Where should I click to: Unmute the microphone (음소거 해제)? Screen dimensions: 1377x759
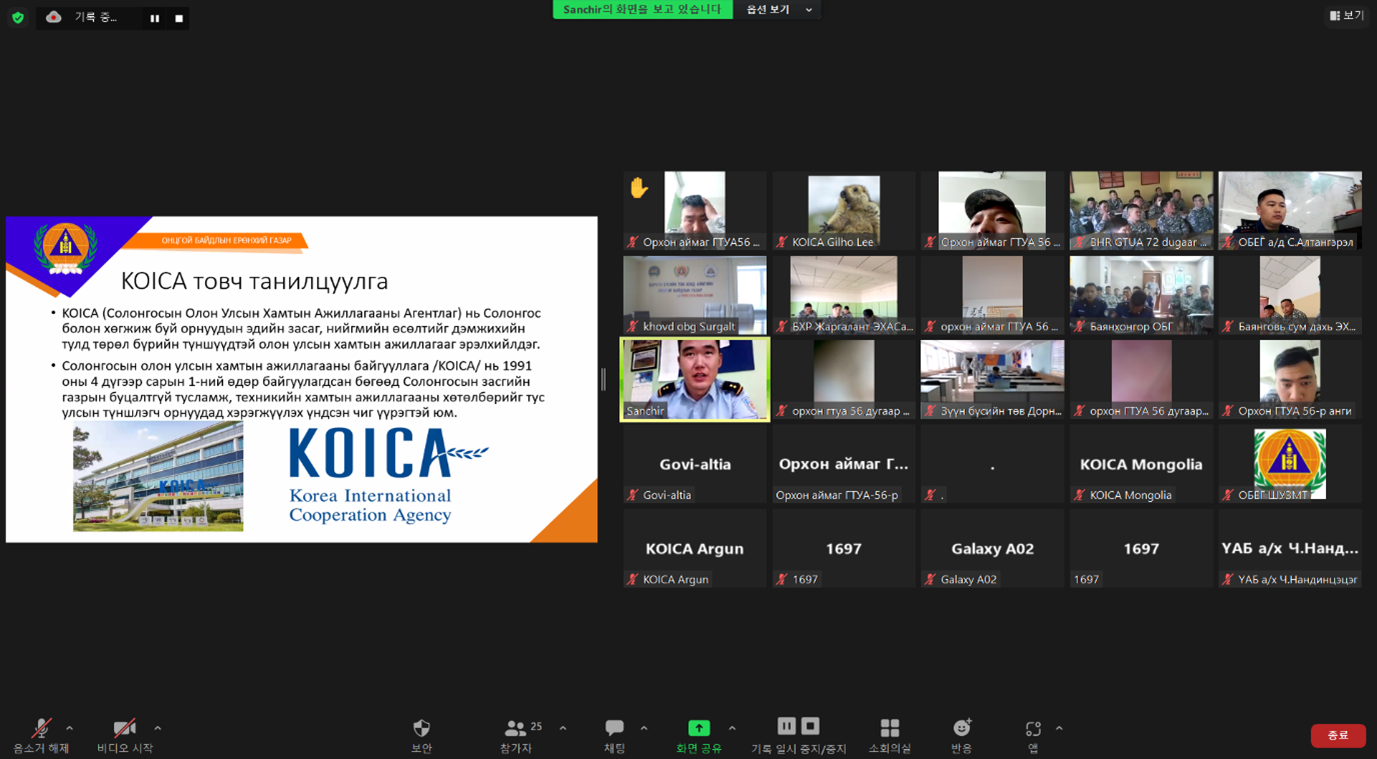pyautogui.click(x=41, y=729)
